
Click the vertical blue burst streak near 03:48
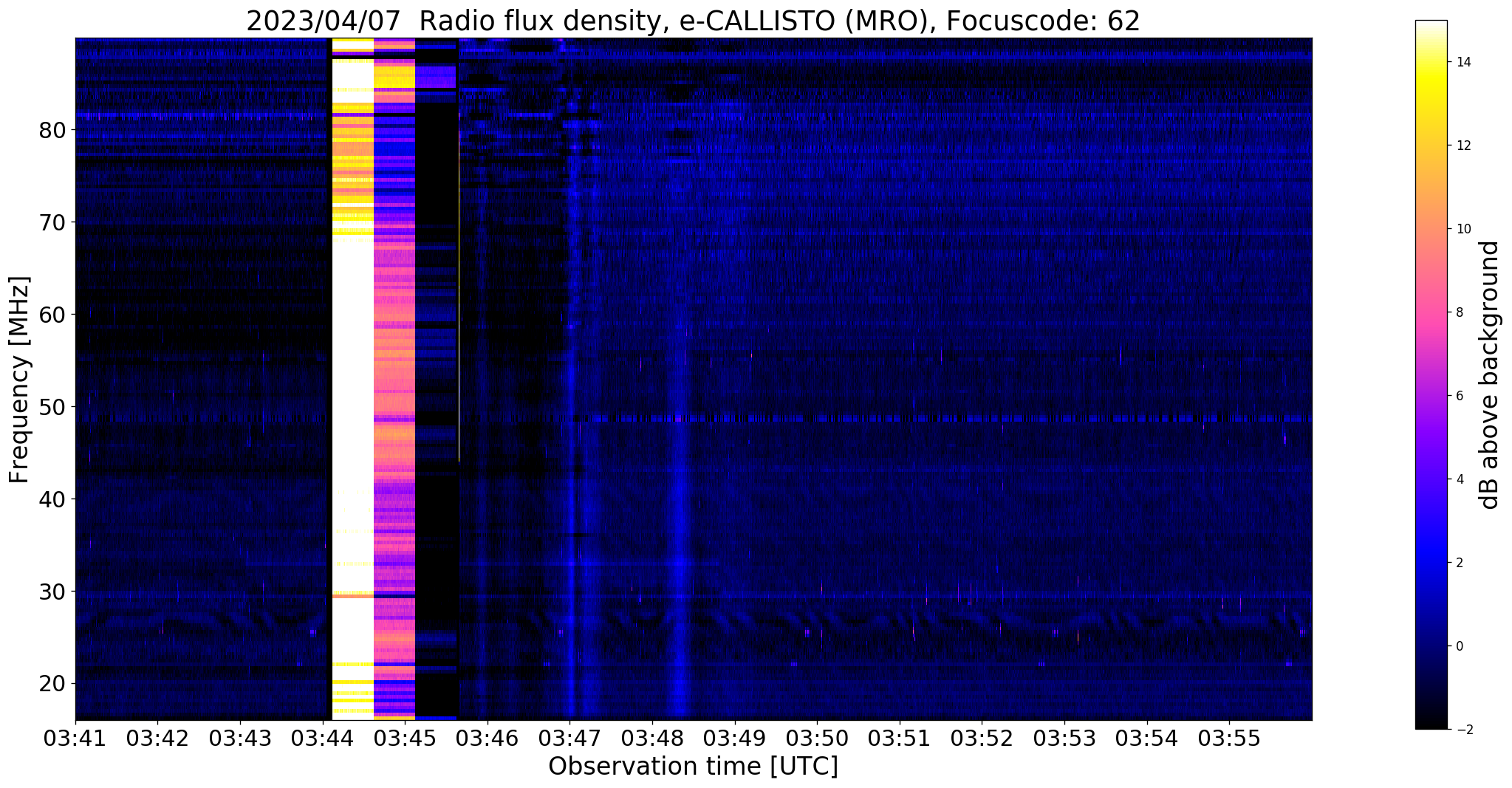click(680, 510)
